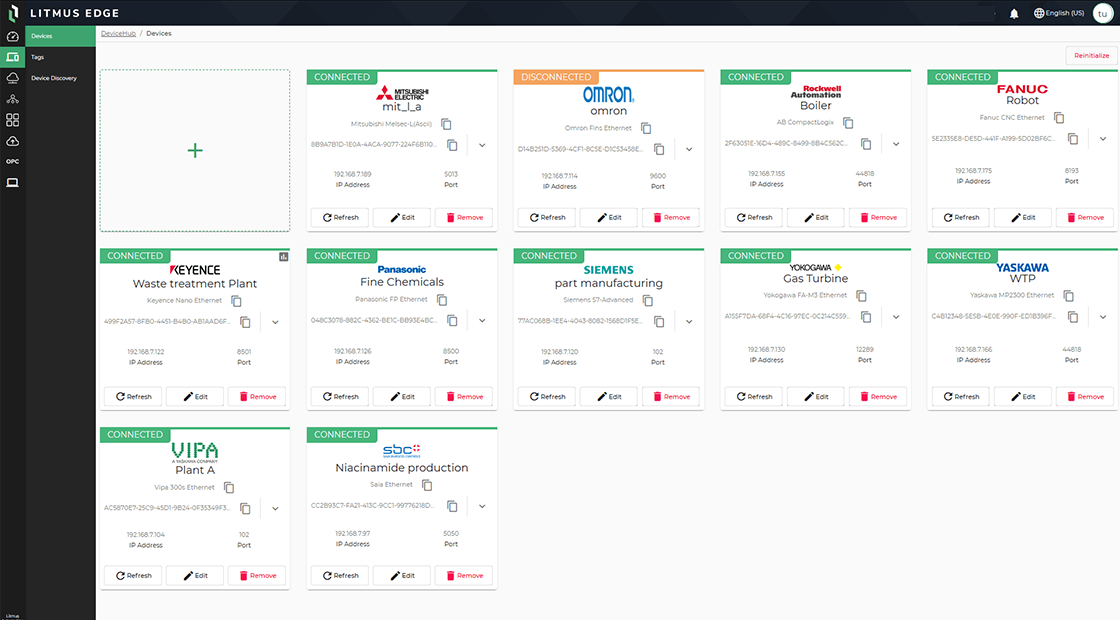Click the Siemens logo on part manufacturing

pos(609,270)
